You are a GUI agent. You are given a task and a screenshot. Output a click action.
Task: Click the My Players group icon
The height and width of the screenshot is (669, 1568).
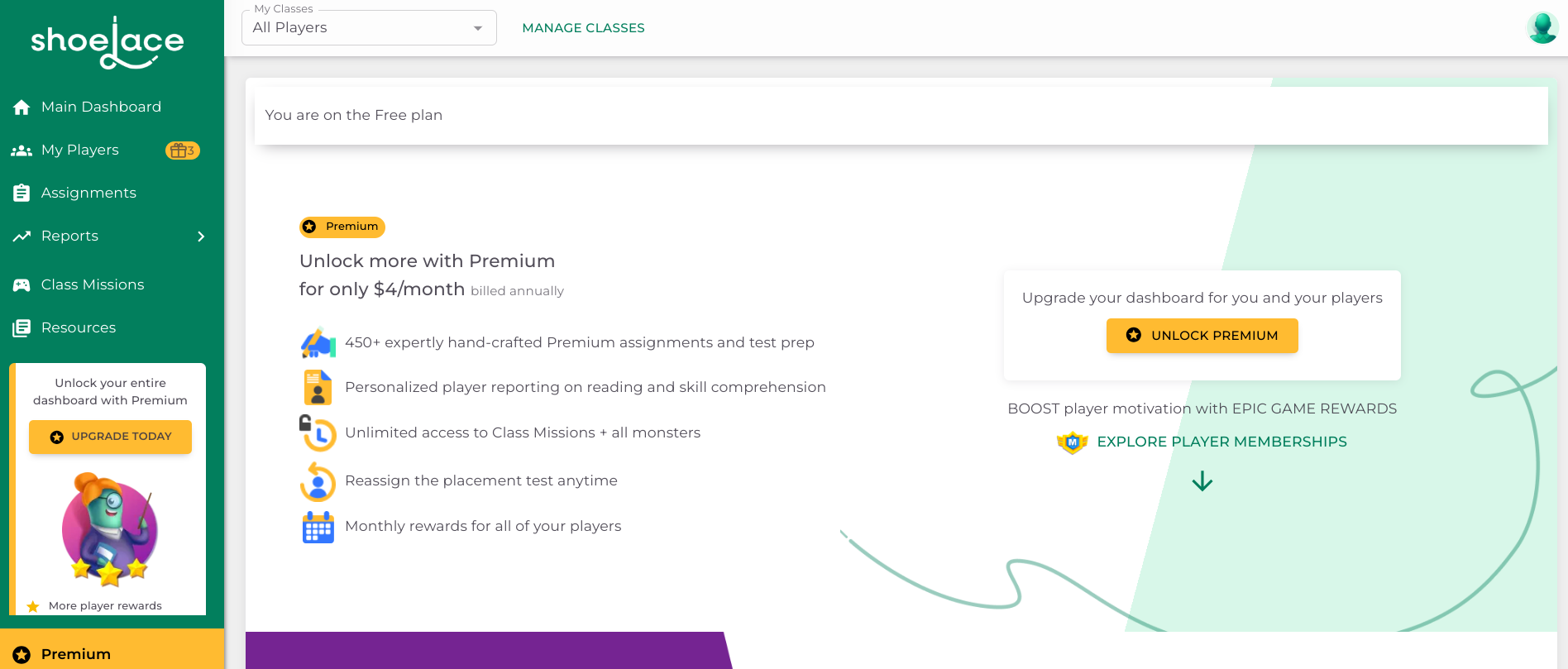tap(22, 151)
